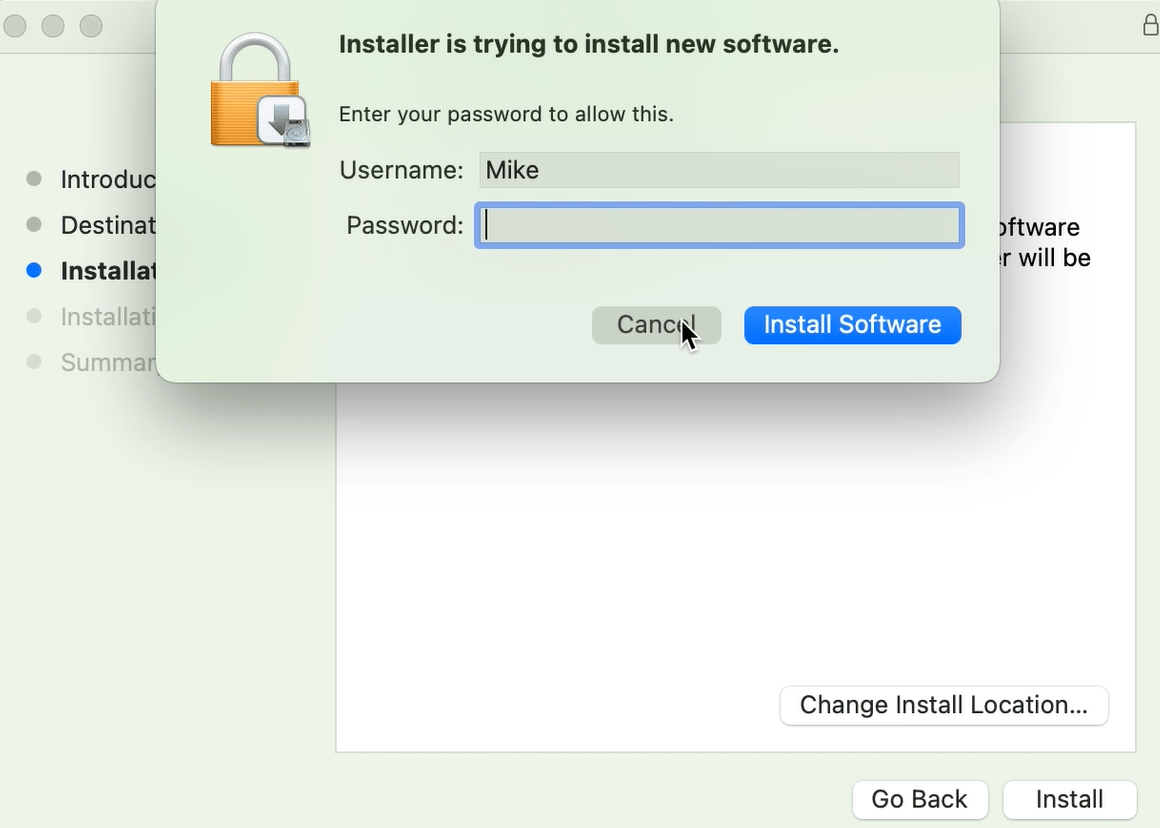Image resolution: width=1160 pixels, height=828 pixels.
Task: Click the small padlock in the title bar
Action: pyautogui.click(x=1150, y=26)
